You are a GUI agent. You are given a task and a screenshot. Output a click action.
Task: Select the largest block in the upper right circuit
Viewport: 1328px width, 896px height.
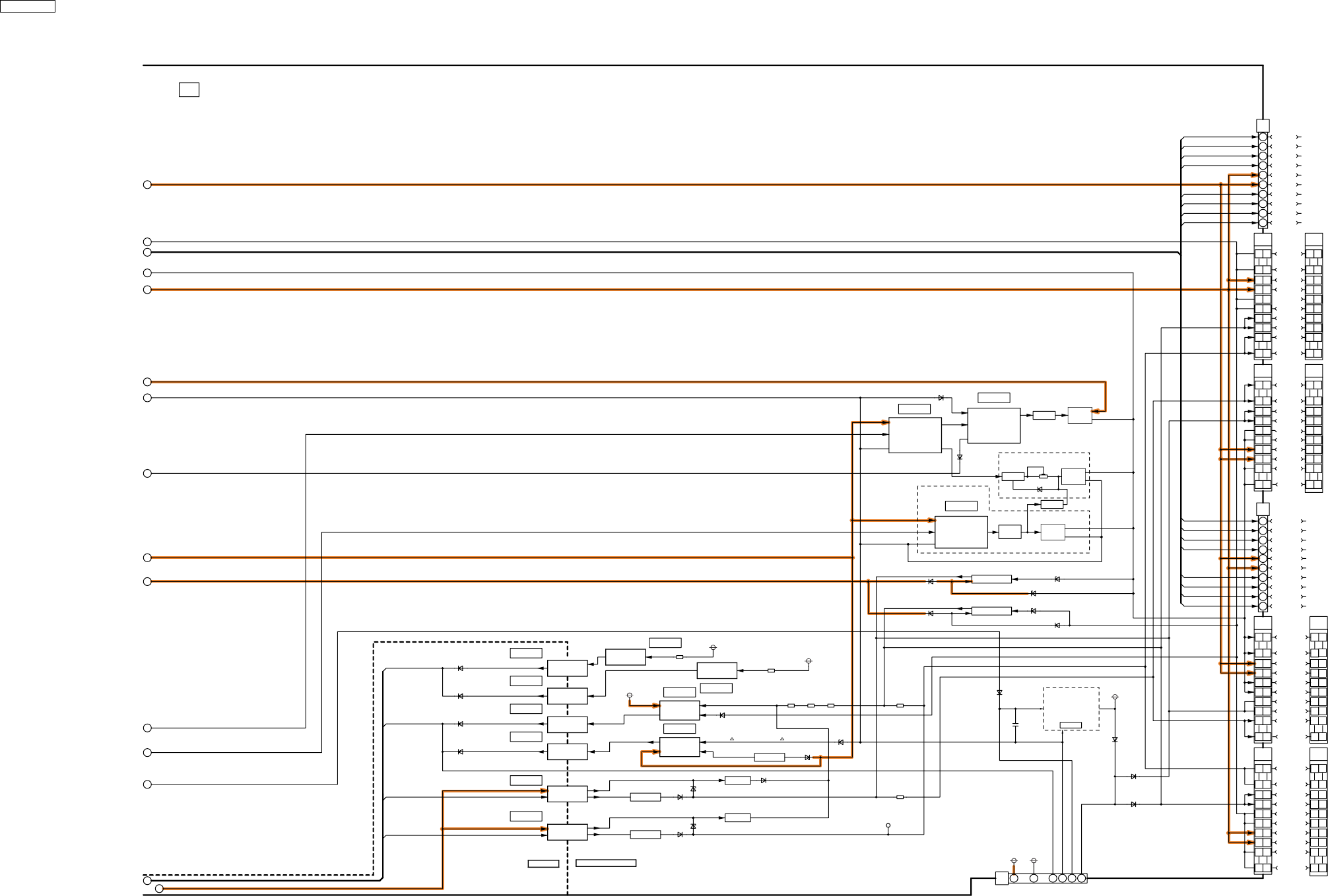coord(993,426)
